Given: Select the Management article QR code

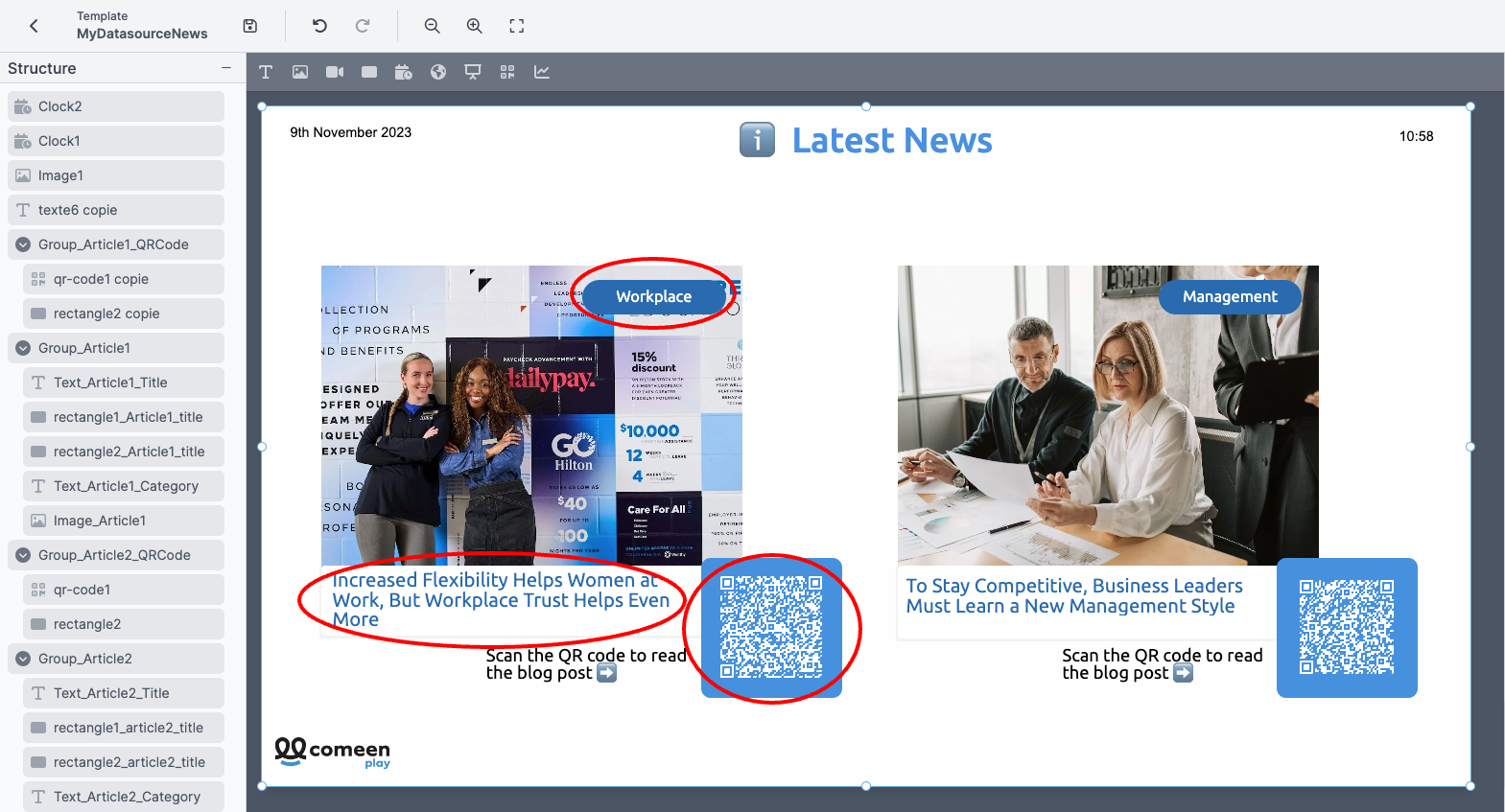Looking at the screenshot, I should tap(1347, 627).
